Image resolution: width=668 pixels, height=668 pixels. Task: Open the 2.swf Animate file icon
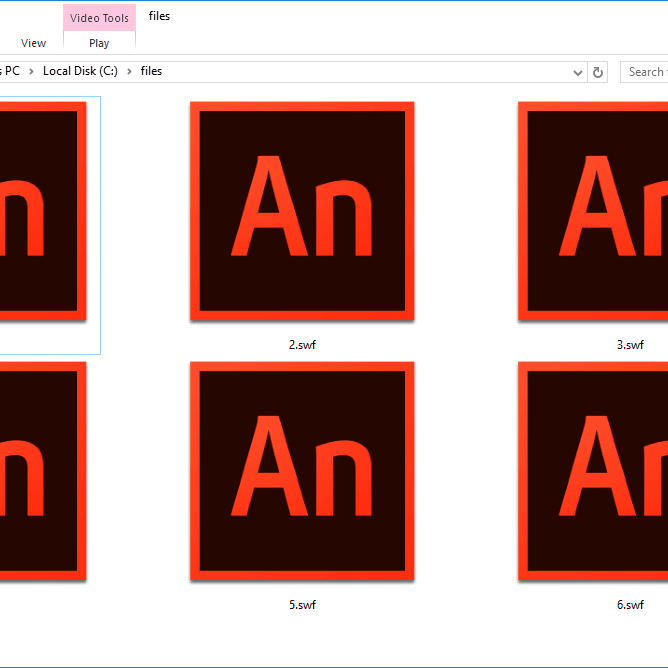(302, 211)
